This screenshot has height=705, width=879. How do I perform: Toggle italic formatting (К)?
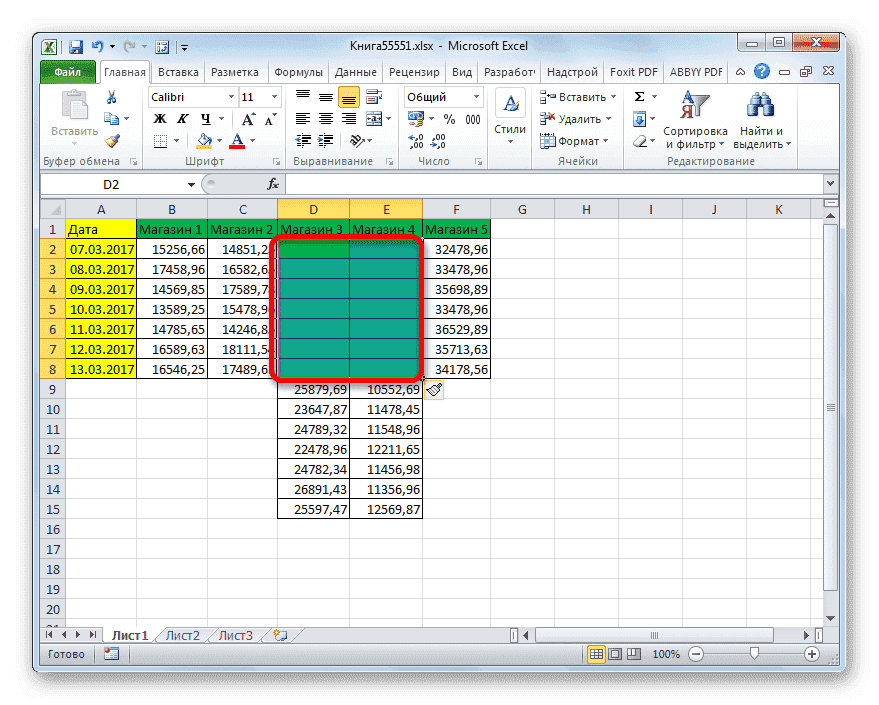click(183, 118)
